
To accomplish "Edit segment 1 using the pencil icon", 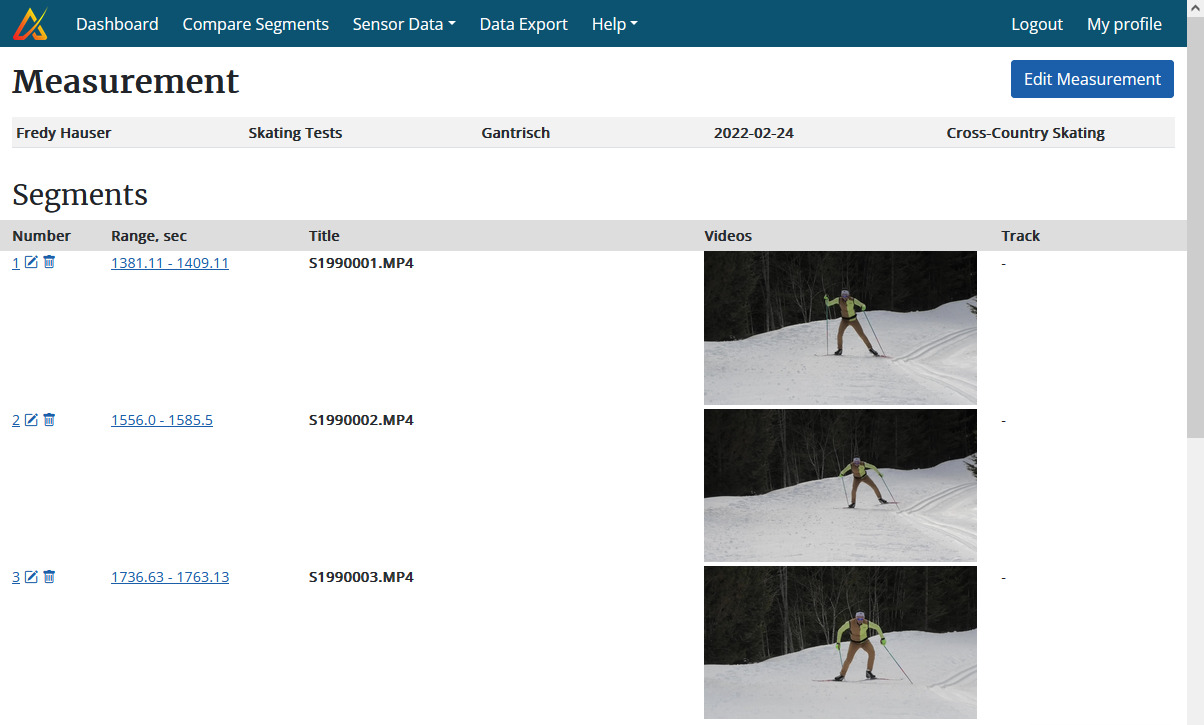I will coord(31,262).
